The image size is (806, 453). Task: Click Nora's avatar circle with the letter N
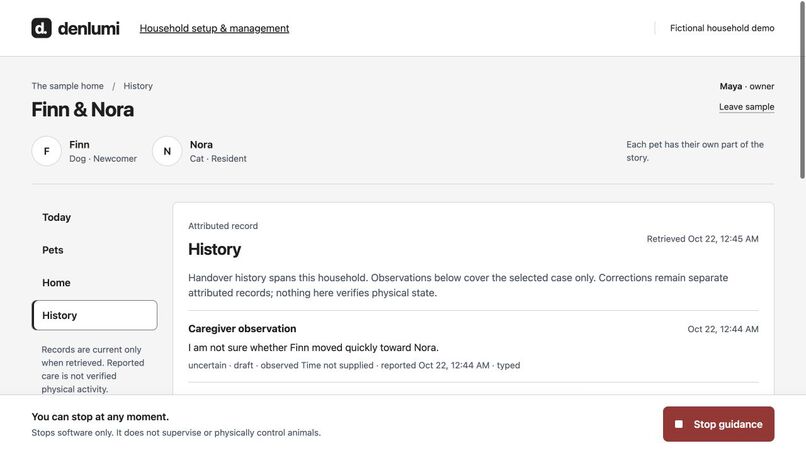(x=167, y=151)
